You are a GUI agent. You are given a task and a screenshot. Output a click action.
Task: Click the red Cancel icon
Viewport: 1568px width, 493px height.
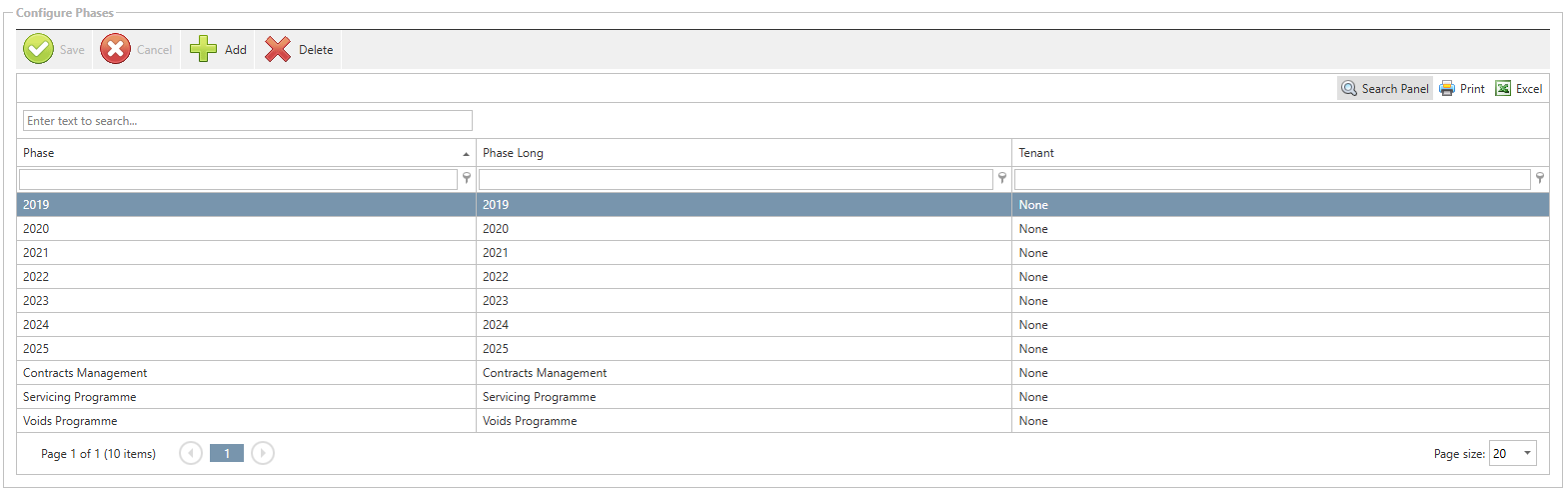click(x=115, y=49)
